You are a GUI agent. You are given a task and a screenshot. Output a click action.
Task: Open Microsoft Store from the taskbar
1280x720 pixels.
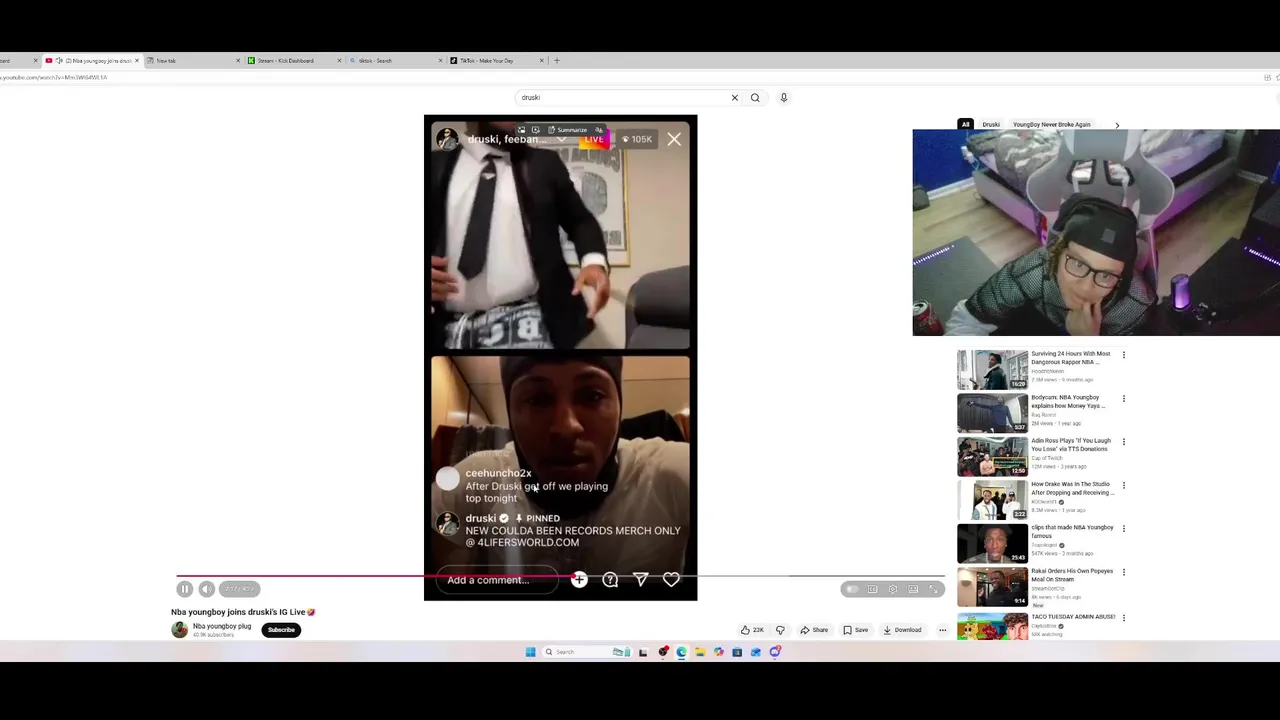737,652
